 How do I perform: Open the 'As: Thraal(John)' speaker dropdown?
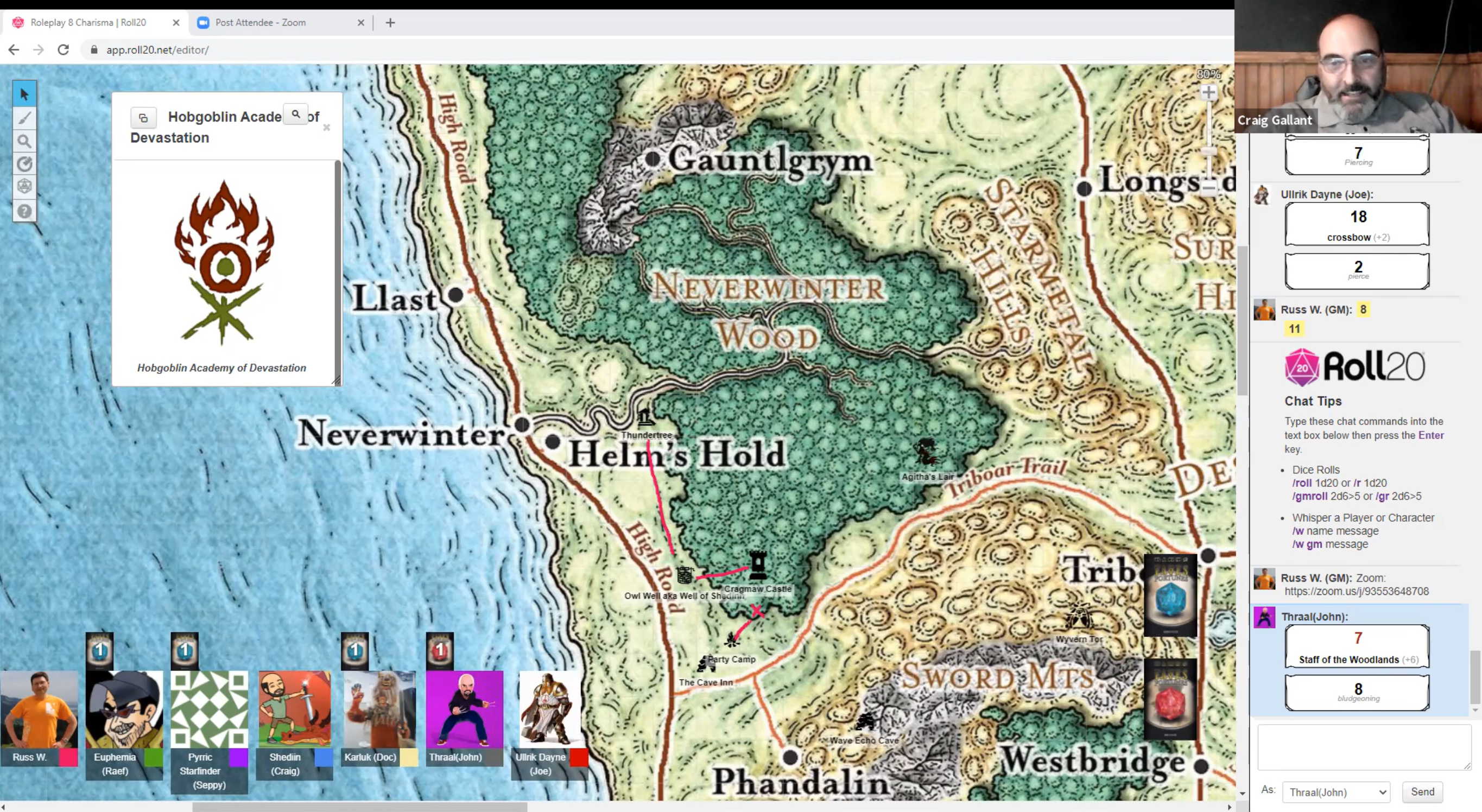coord(1336,792)
